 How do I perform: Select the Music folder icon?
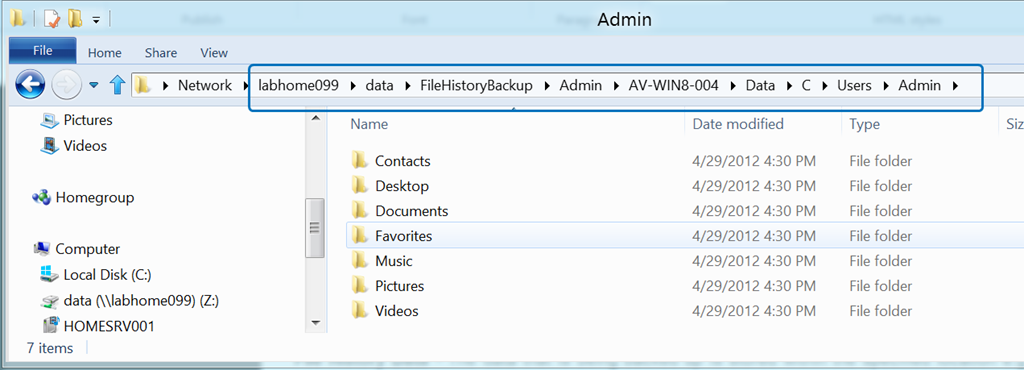tap(359, 260)
